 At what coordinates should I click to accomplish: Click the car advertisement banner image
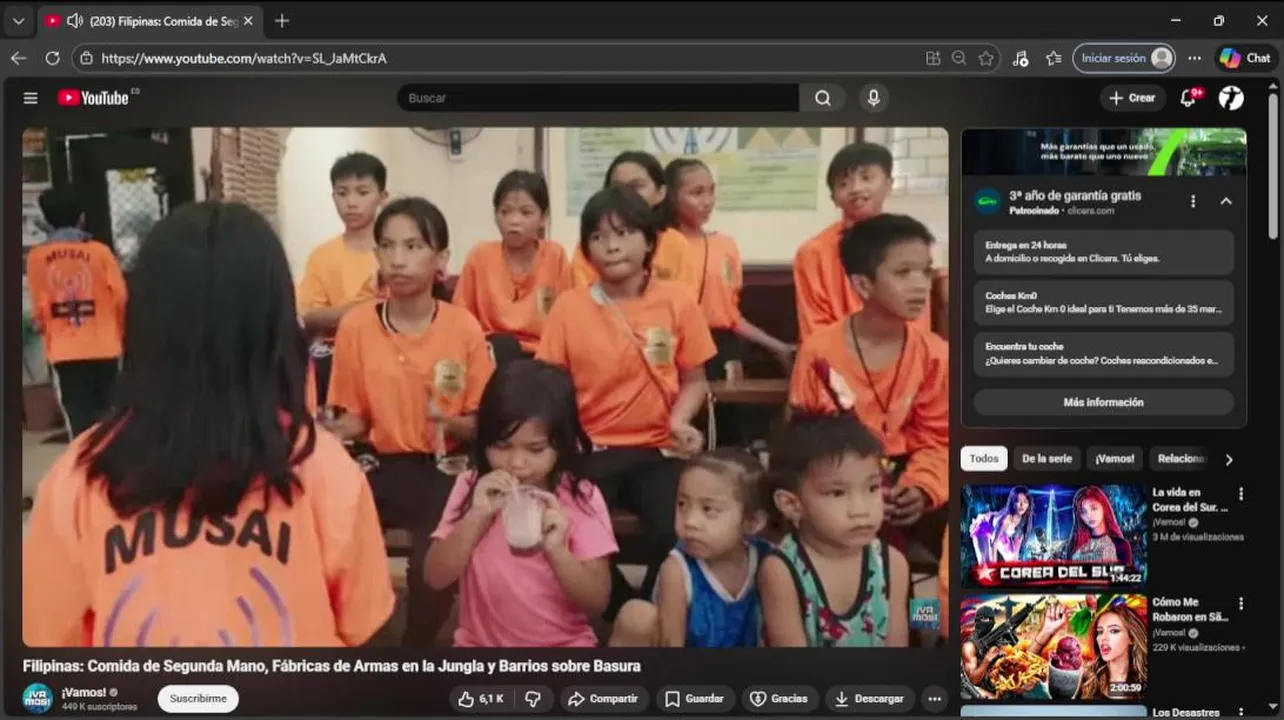[x=1104, y=152]
